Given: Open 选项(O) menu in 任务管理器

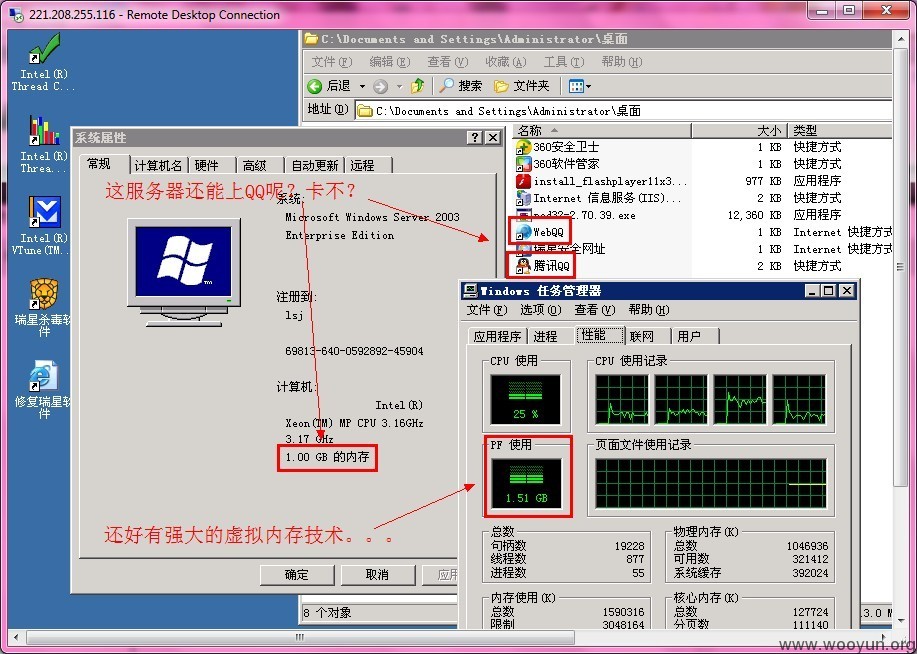Looking at the screenshot, I should point(540,310).
